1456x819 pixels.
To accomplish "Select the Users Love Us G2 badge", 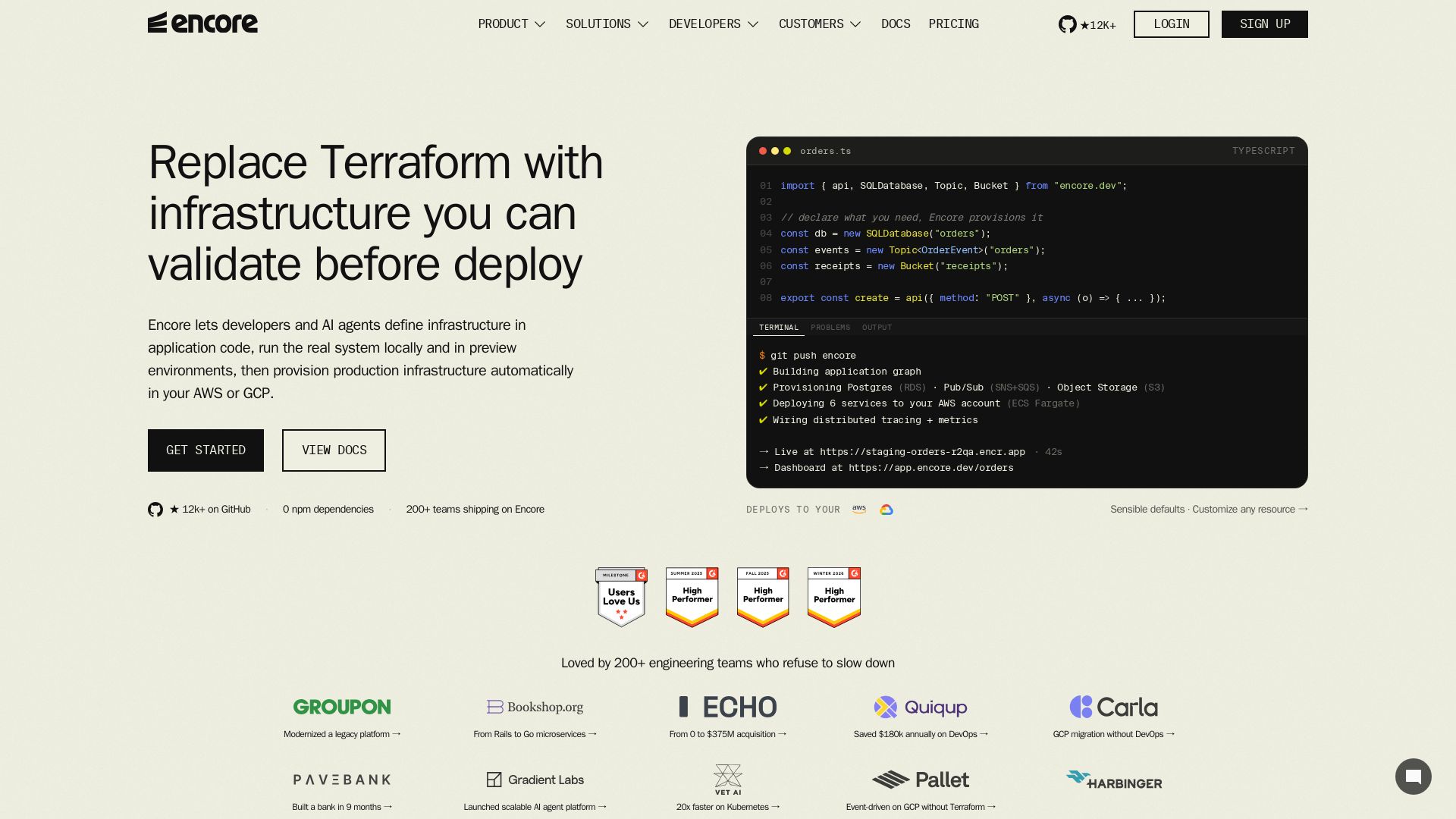I will (621, 598).
